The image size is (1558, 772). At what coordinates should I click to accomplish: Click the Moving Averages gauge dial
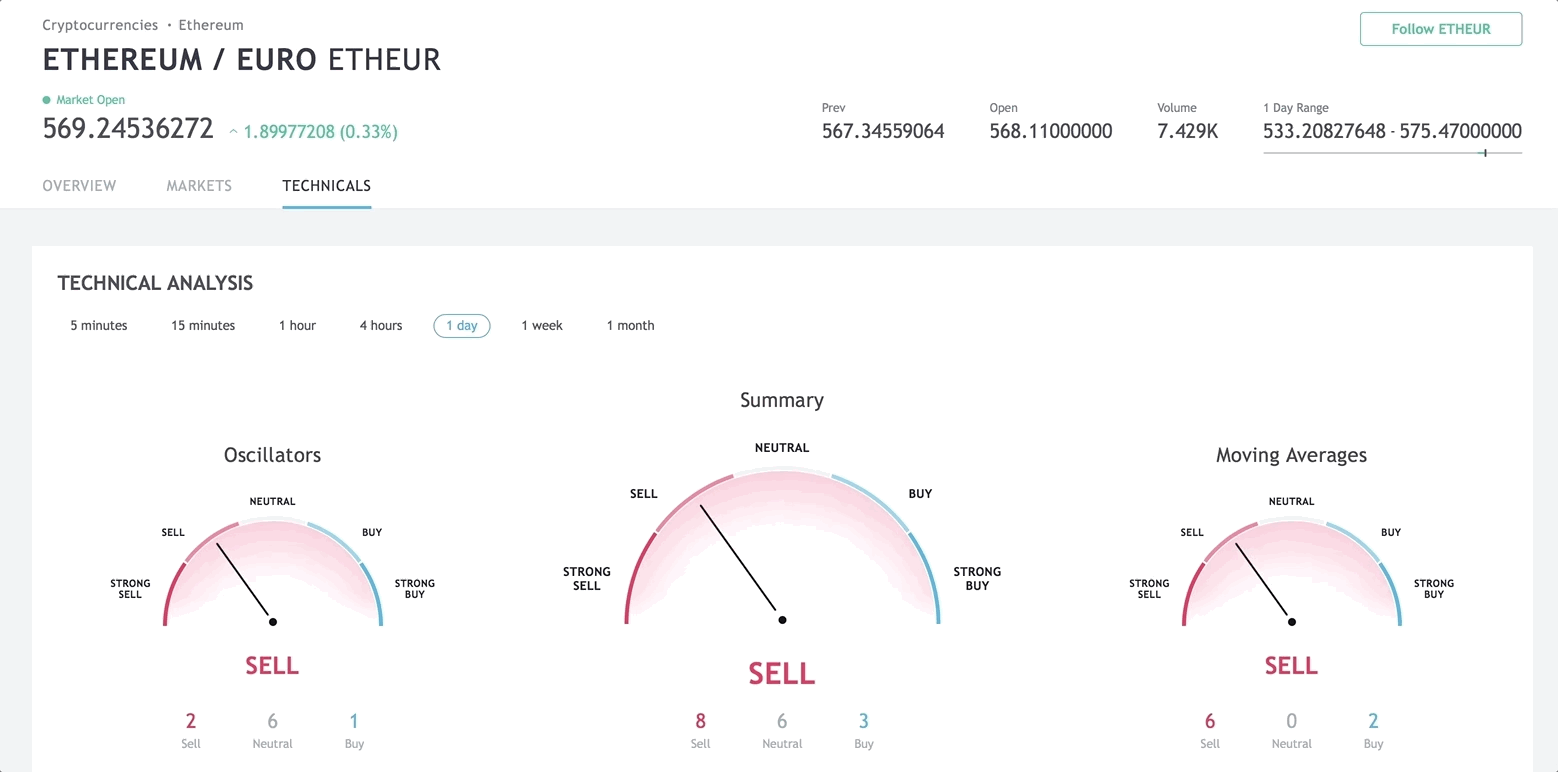tap(1292, 573)
